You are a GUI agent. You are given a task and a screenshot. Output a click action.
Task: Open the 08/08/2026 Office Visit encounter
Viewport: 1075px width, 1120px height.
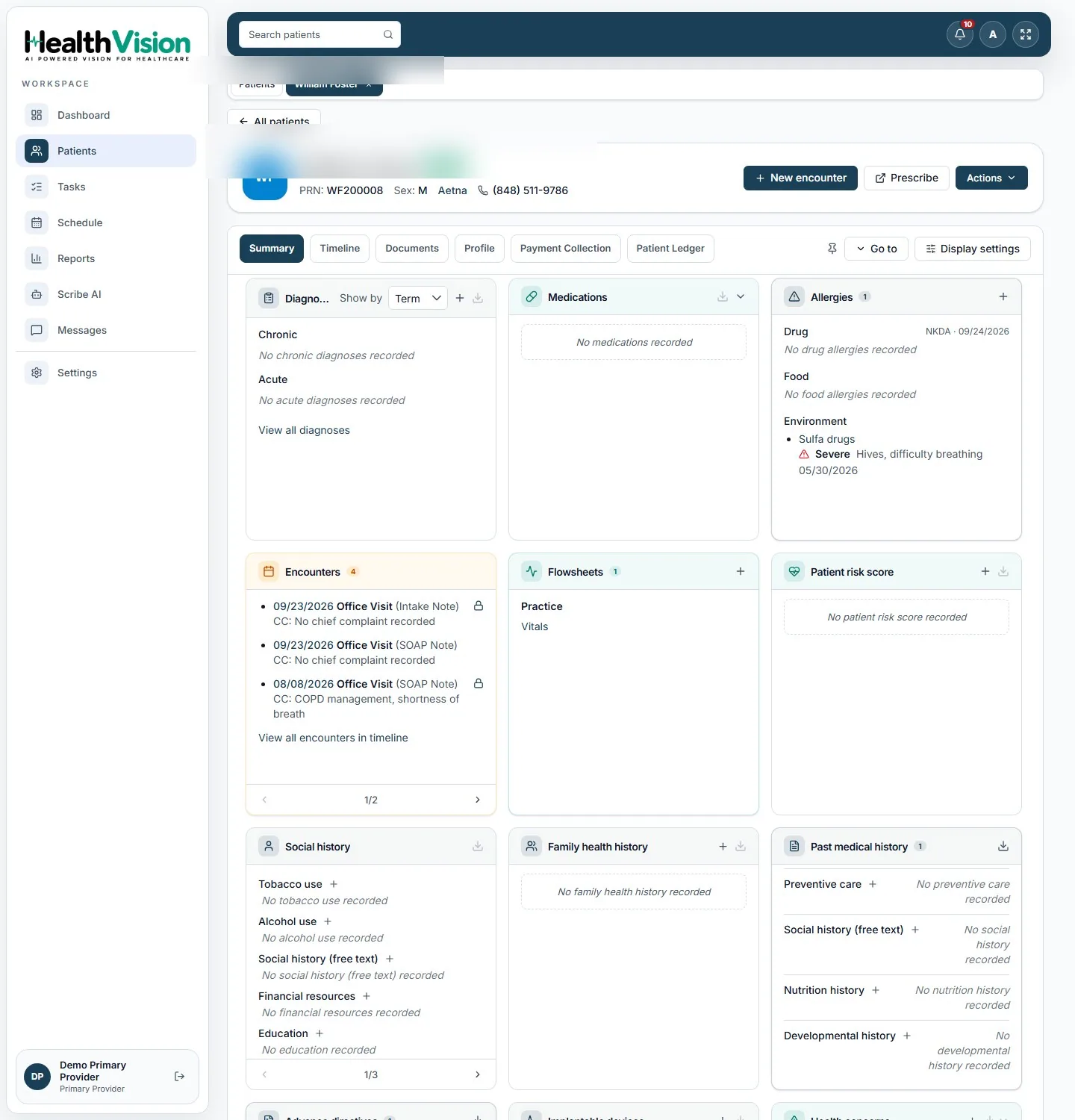[x=365, y=684]
